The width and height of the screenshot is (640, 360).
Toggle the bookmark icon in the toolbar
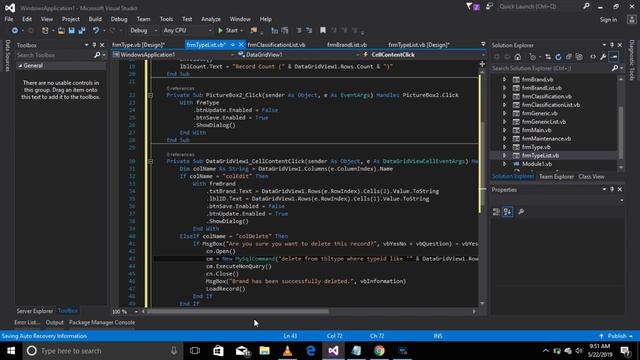pos(323,31)
